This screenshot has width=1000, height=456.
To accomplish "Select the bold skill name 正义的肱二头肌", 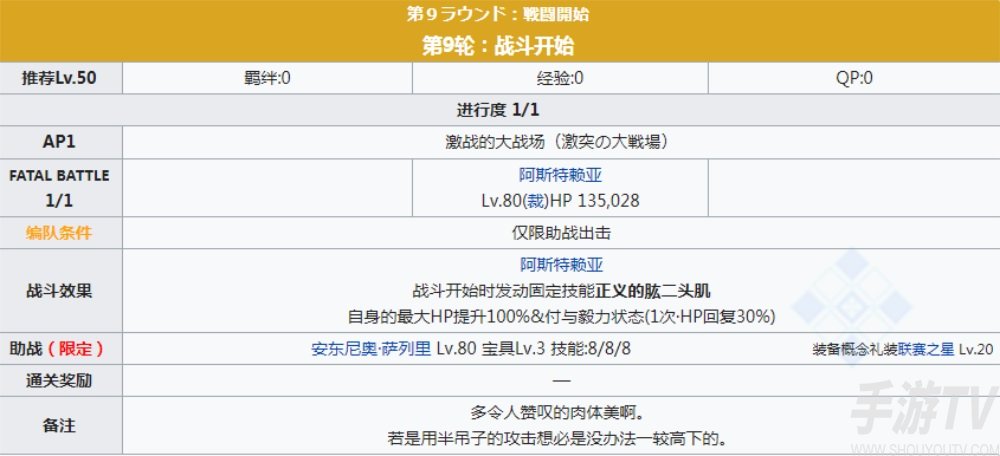I will point(653,291).
